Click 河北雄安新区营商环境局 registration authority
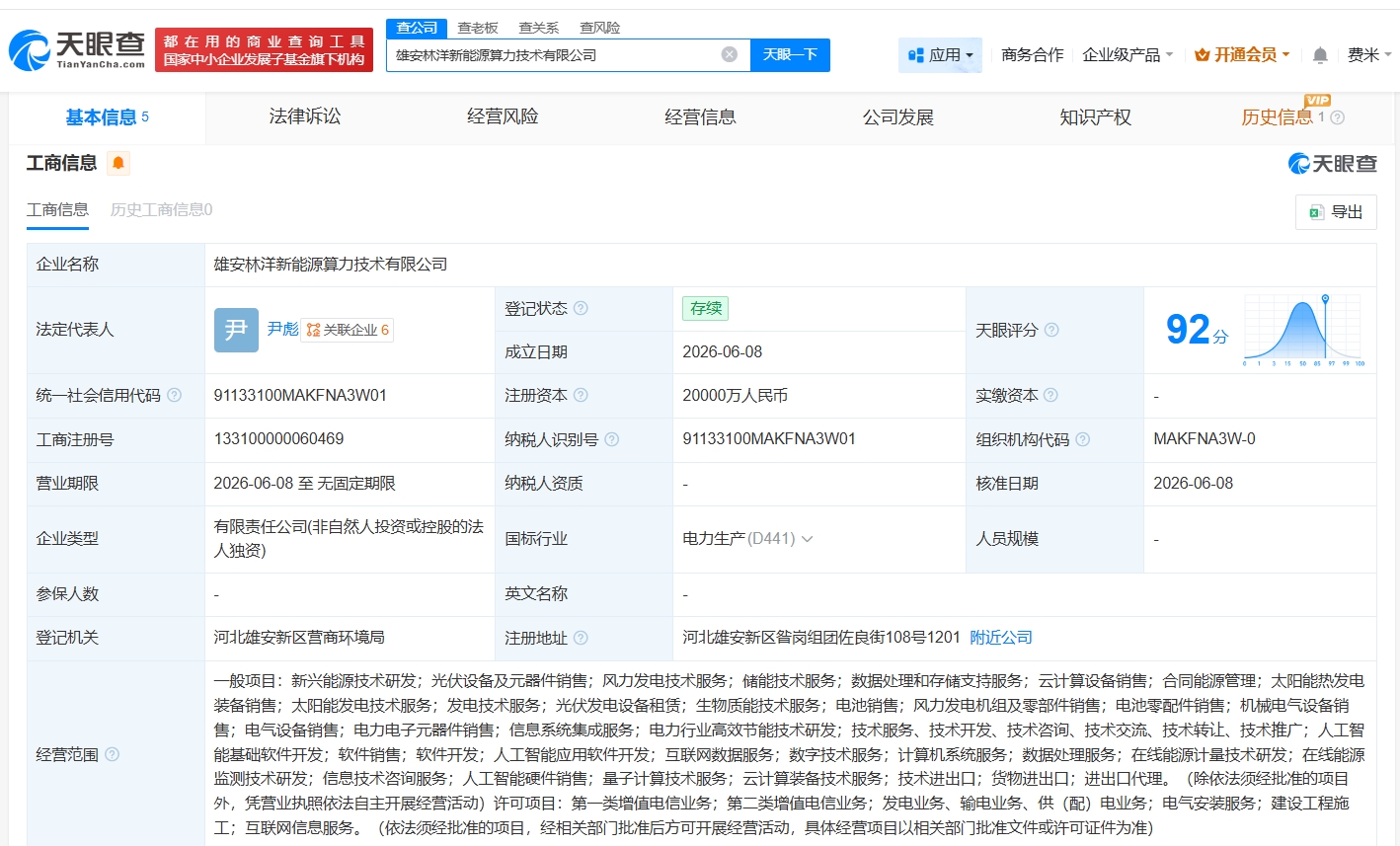 point(299,638)
